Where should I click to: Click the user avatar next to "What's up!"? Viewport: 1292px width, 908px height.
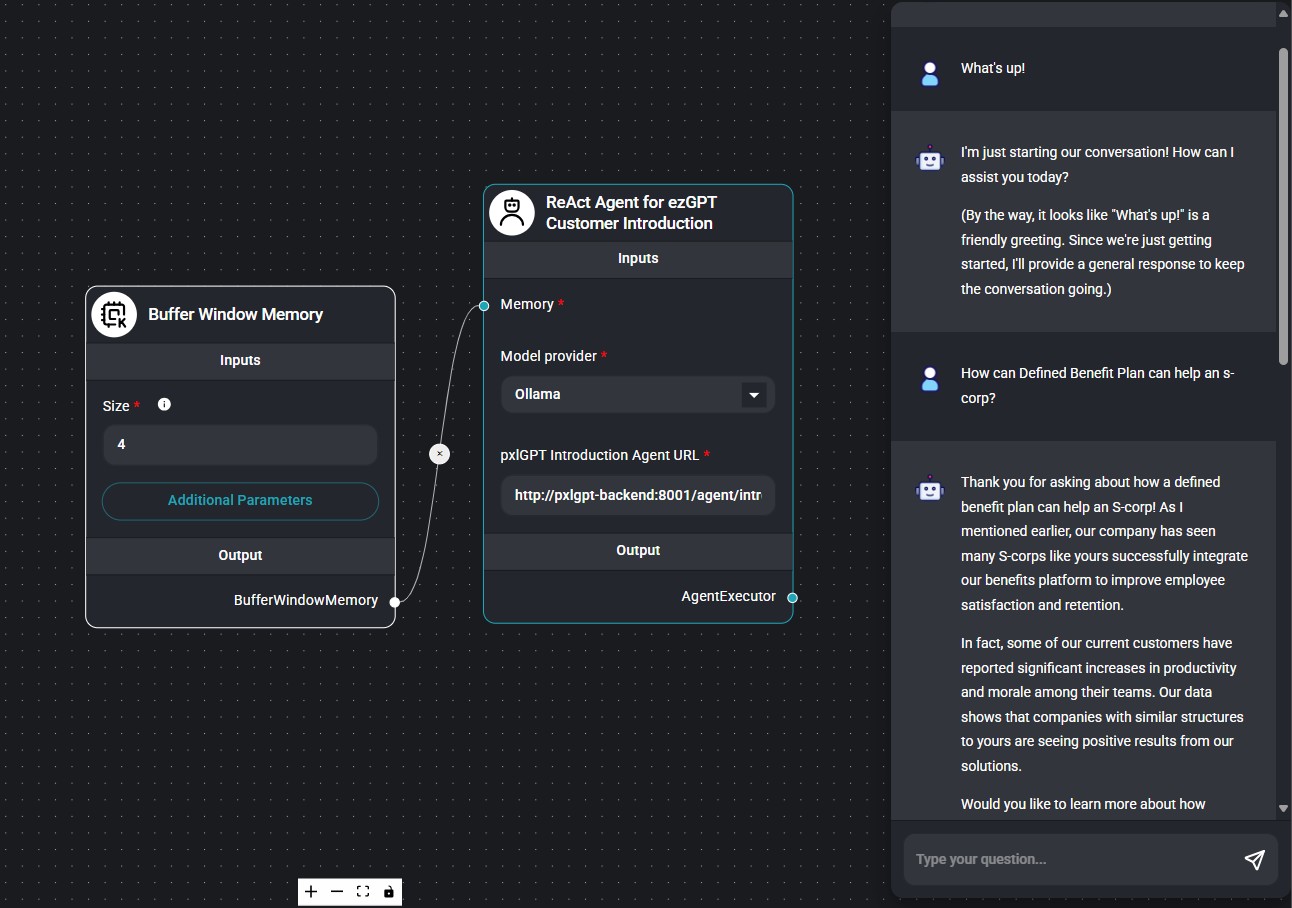929,74
